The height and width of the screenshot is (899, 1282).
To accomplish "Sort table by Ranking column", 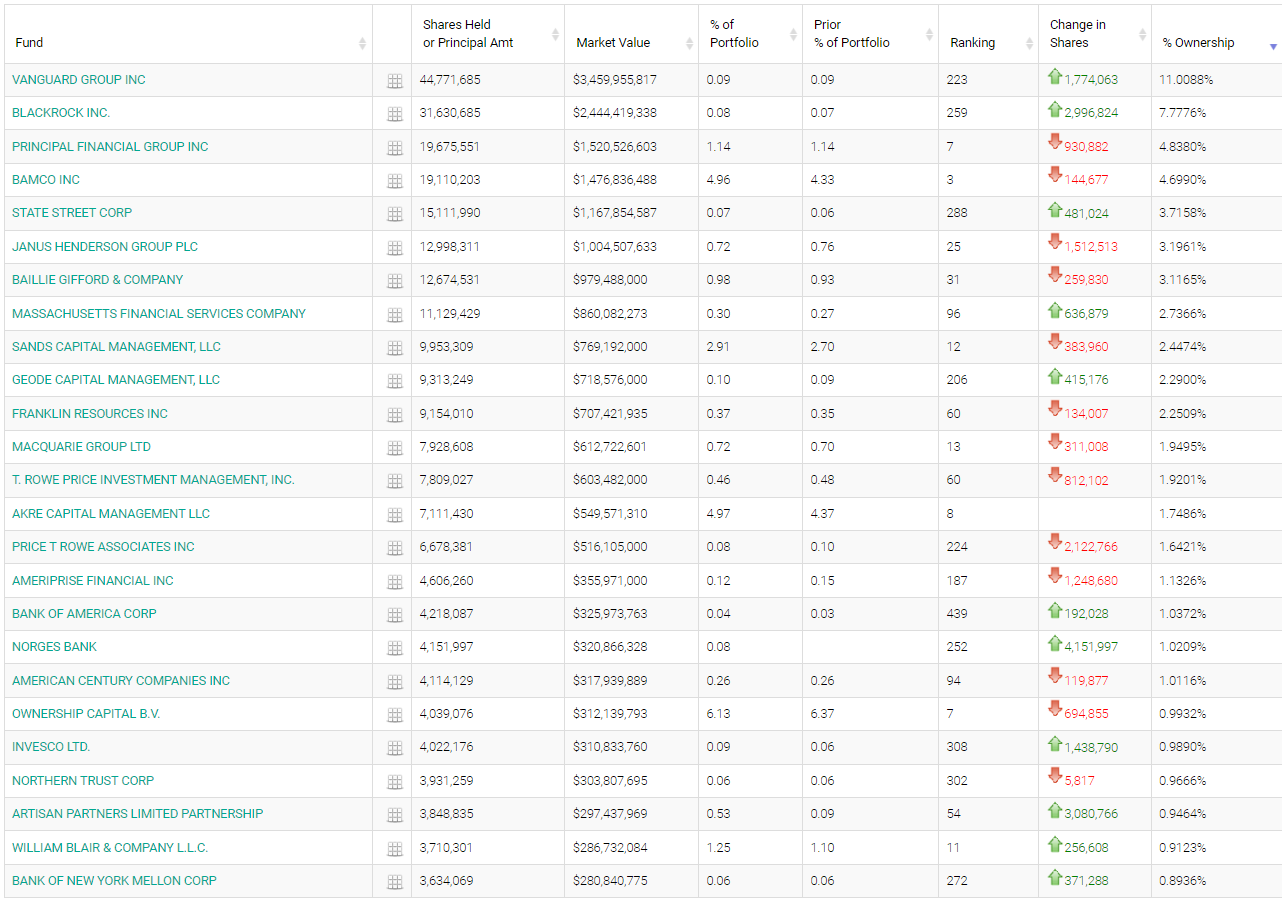I will [x=988, y=34].
